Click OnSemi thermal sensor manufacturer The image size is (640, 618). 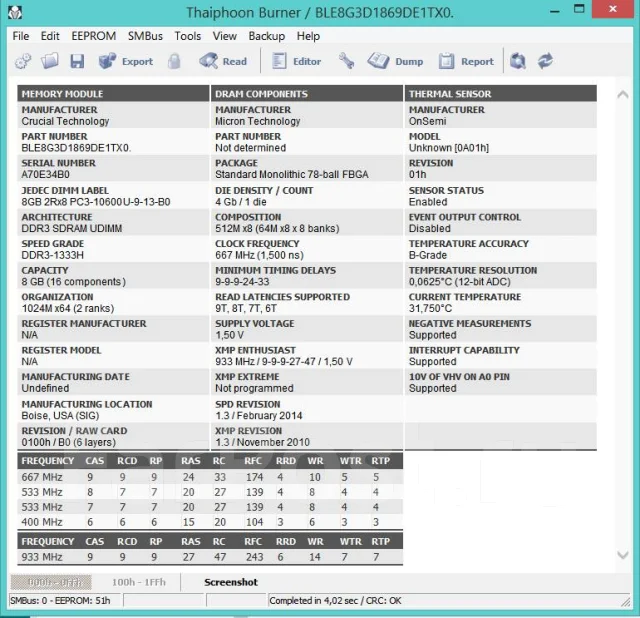pyautogui.click(x=427, y=121)
